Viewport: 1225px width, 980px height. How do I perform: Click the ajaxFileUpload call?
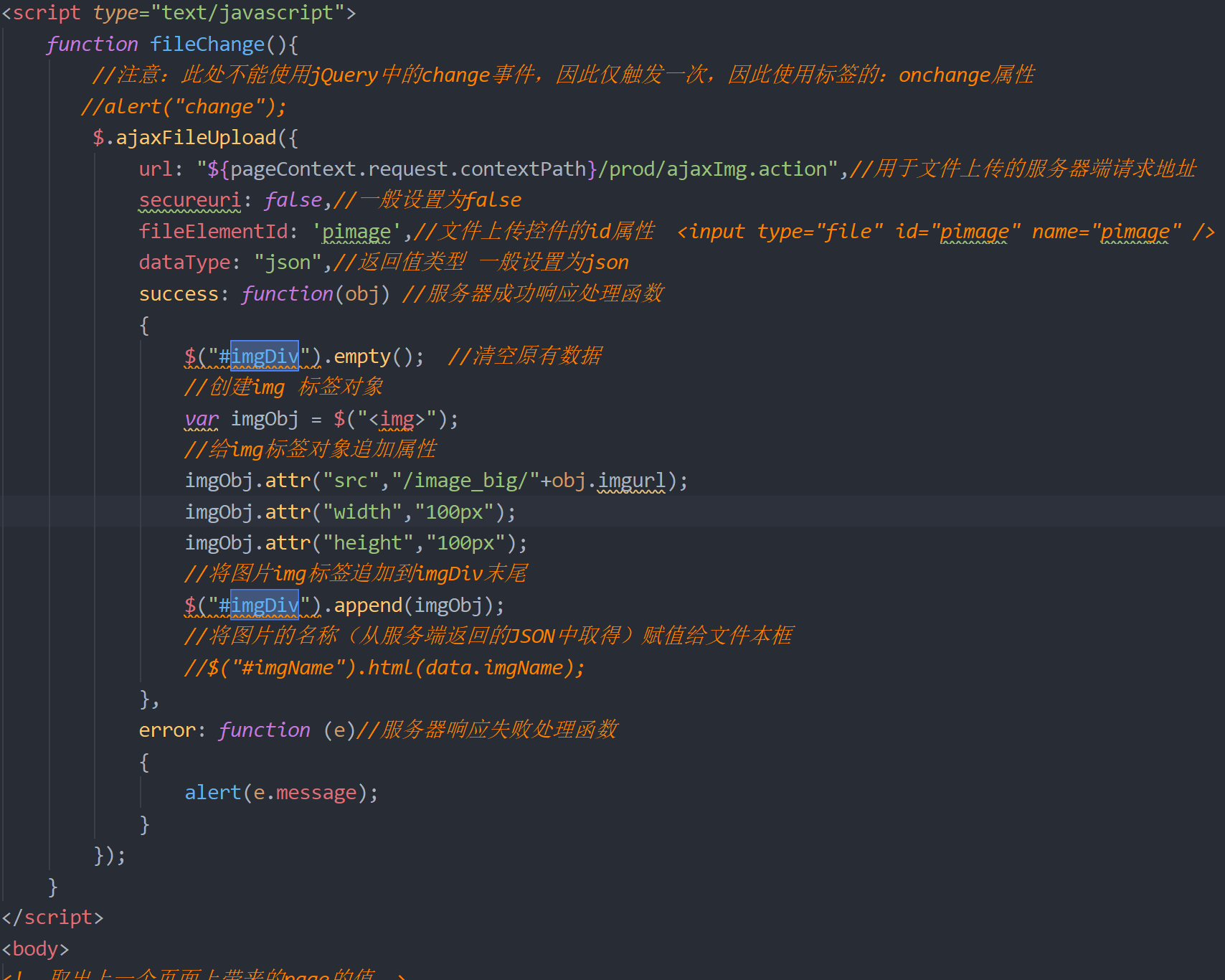(196, 138)
